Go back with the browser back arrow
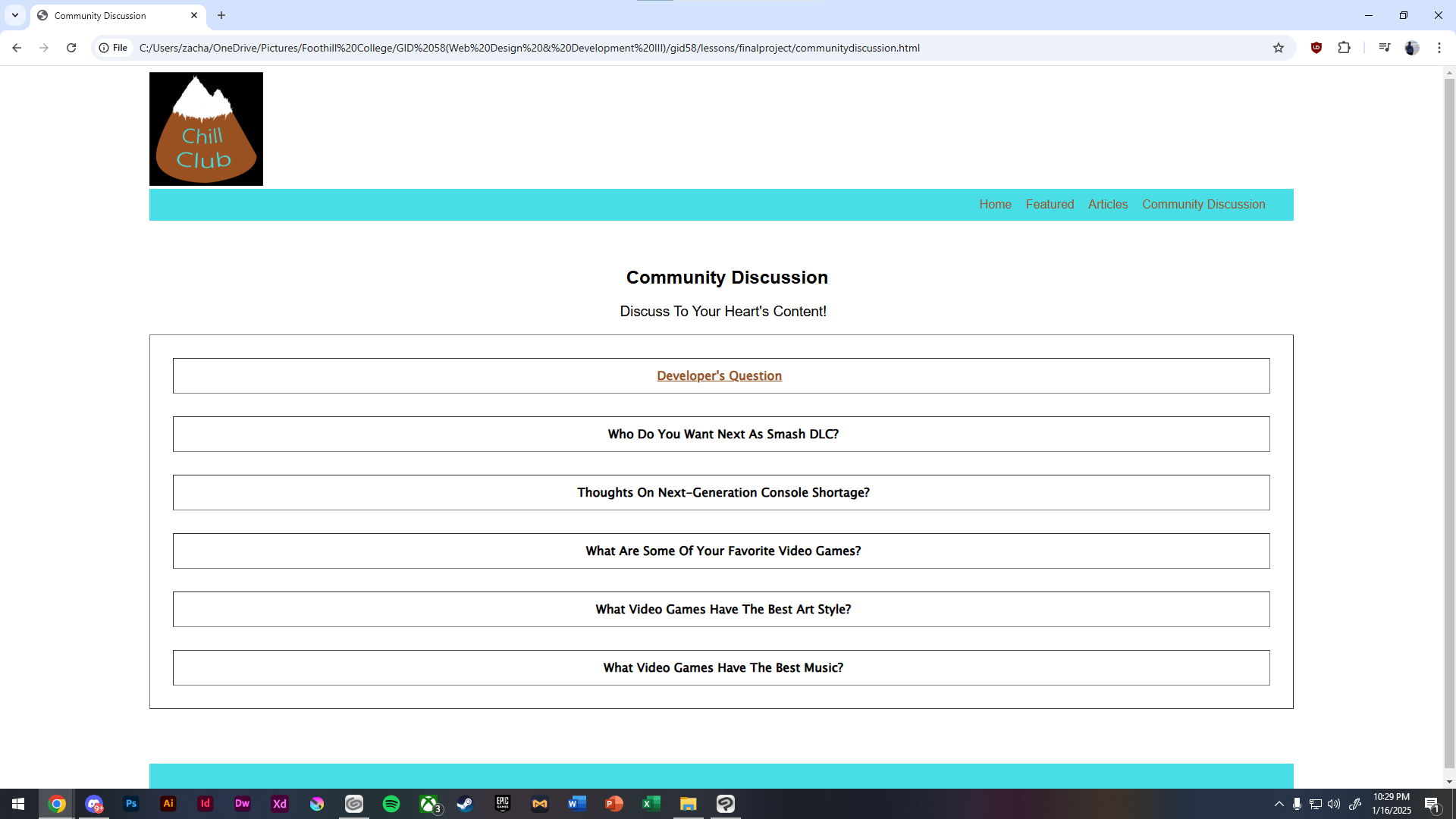1456x819 pixels. pos(17,48)
